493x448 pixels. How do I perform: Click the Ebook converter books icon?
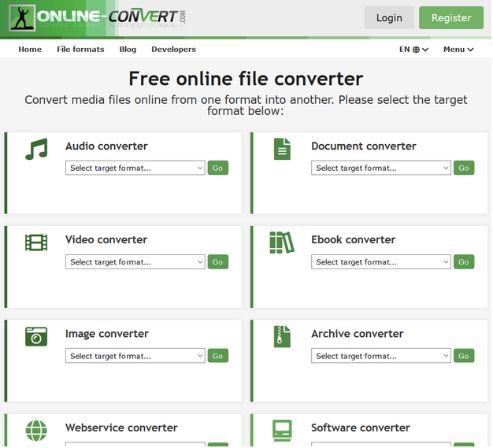tap(282, 243)
